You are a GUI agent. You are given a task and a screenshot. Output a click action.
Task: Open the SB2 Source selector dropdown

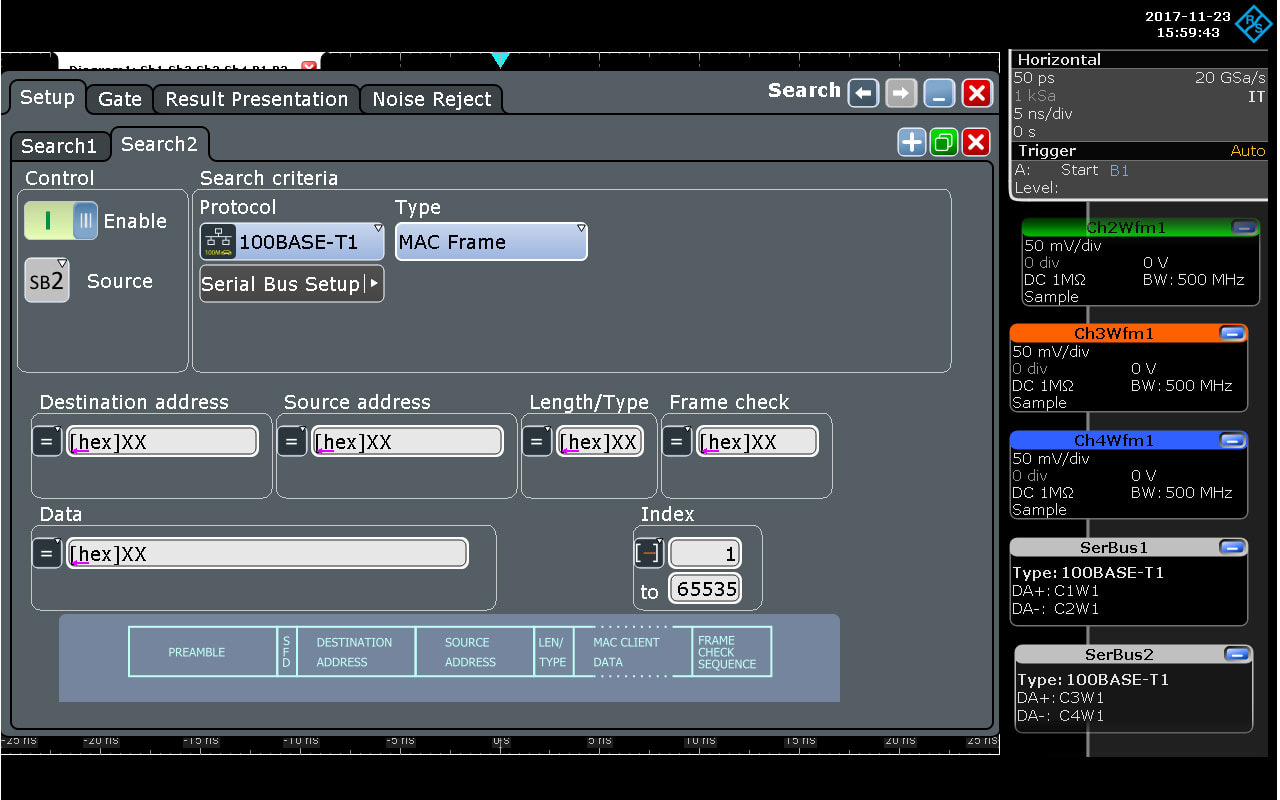coord(46,280)
